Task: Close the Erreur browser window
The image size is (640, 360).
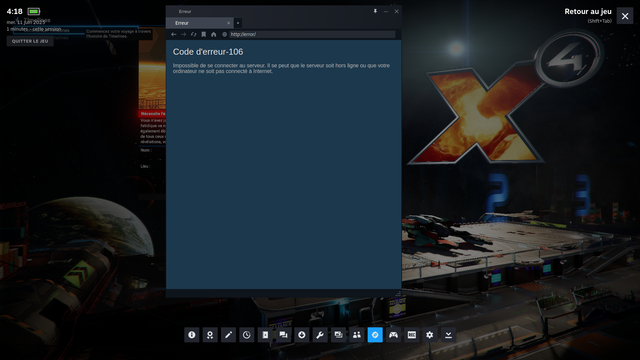Action: tap(396, 11)
